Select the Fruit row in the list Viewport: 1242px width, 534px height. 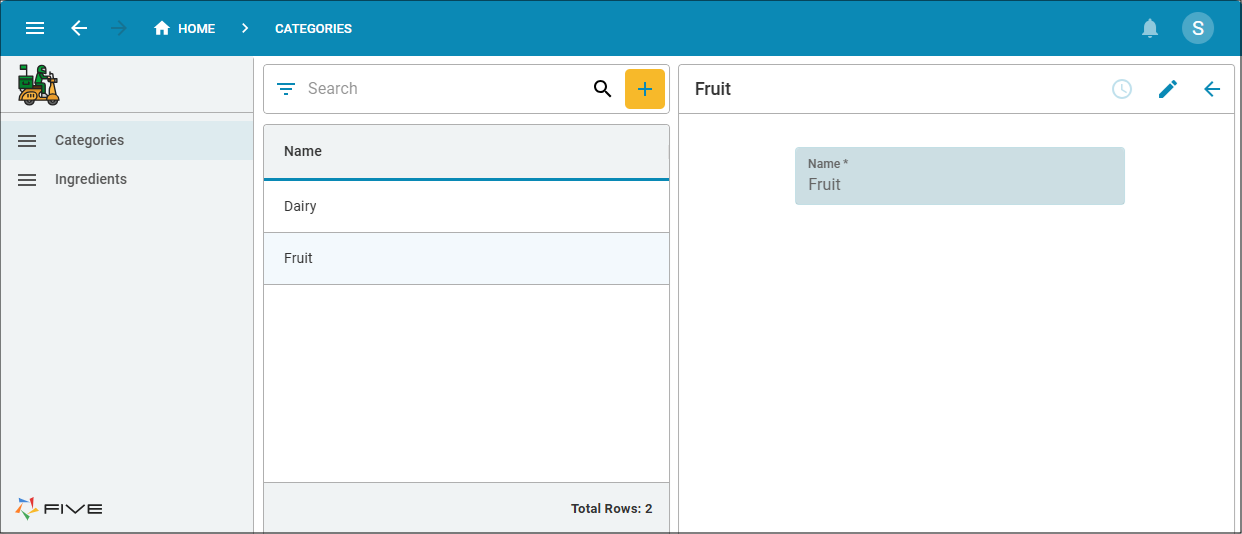(x=466, y=259)
